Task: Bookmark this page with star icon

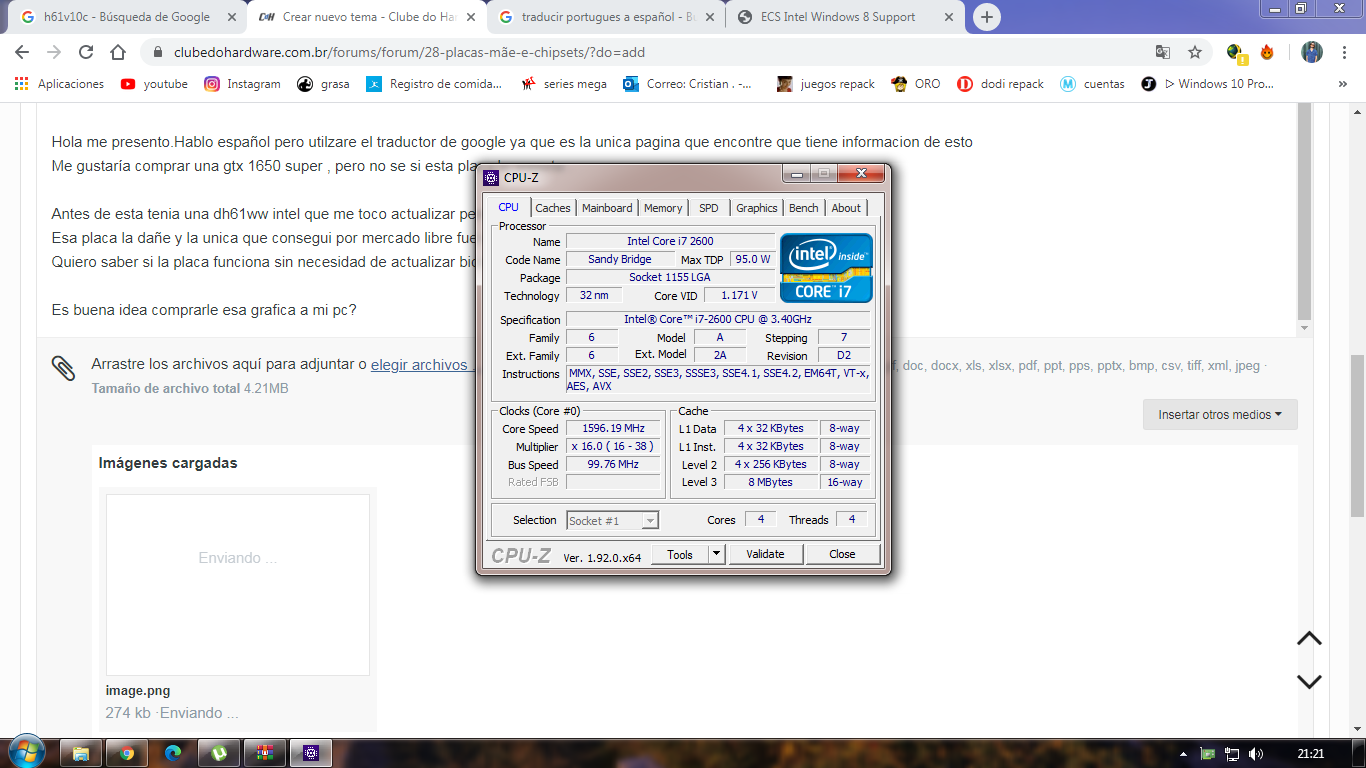Action: click(x=1194, y=52)
